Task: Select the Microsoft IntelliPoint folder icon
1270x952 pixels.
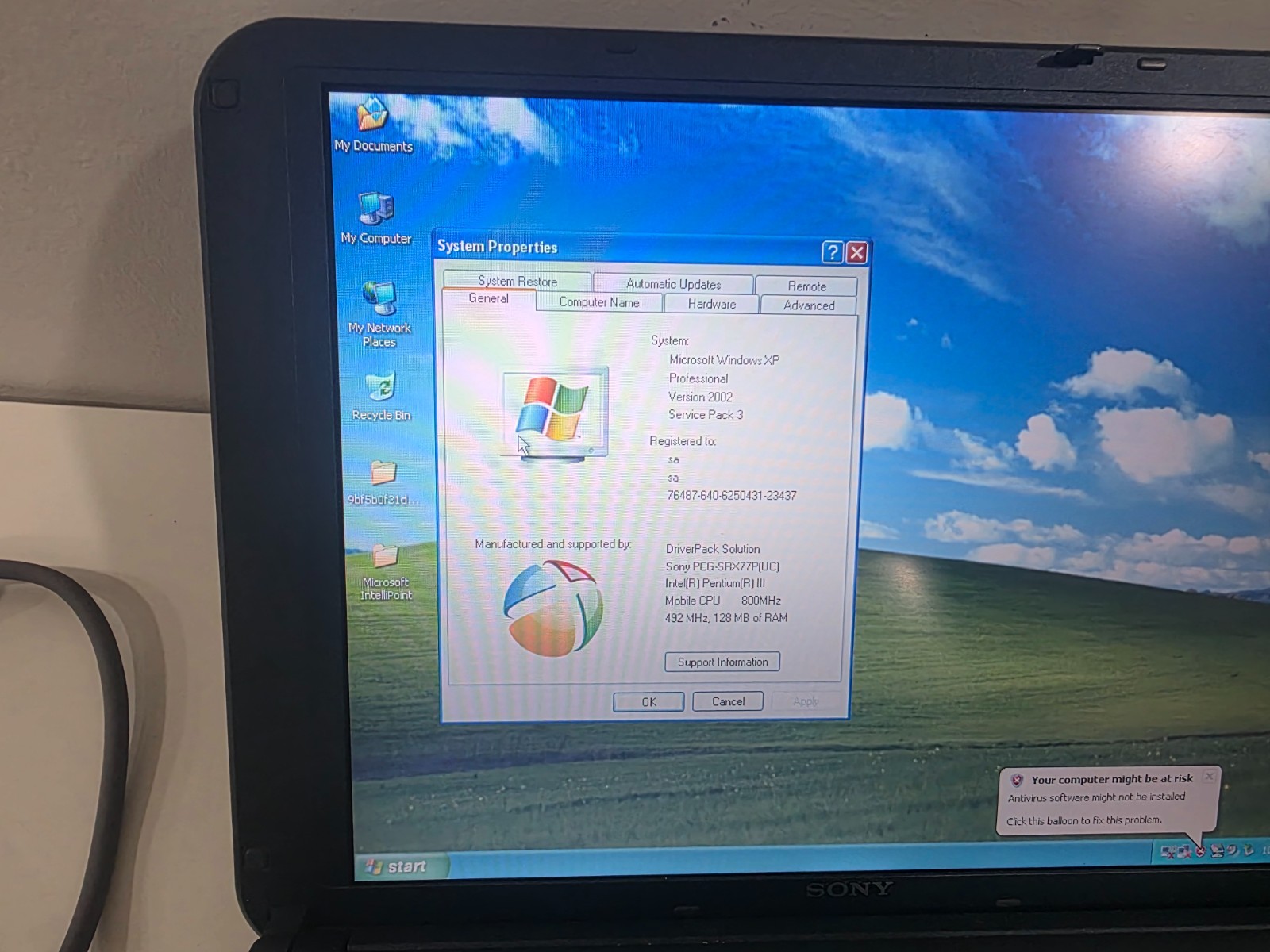Action: 386,571
